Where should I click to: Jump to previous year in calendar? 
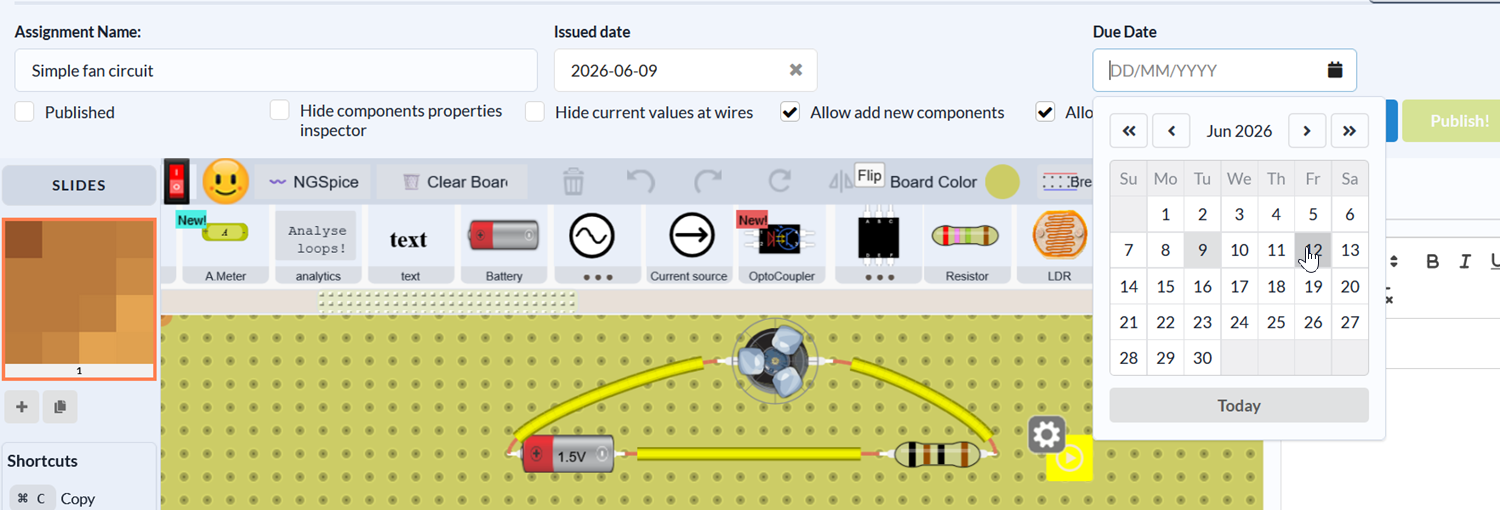click(x=1128, y=130)
